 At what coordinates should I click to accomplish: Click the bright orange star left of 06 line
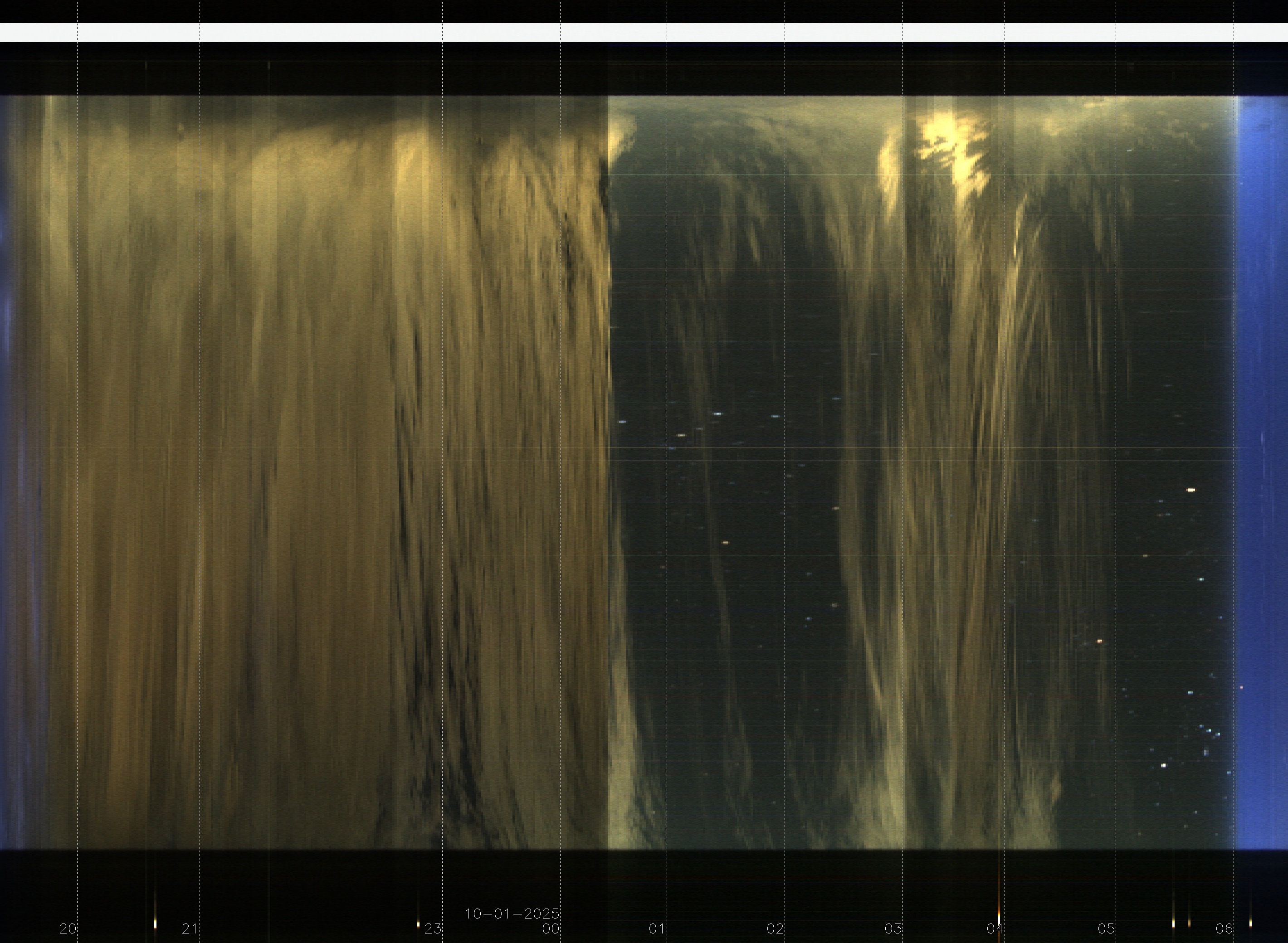pos(1191,490)
